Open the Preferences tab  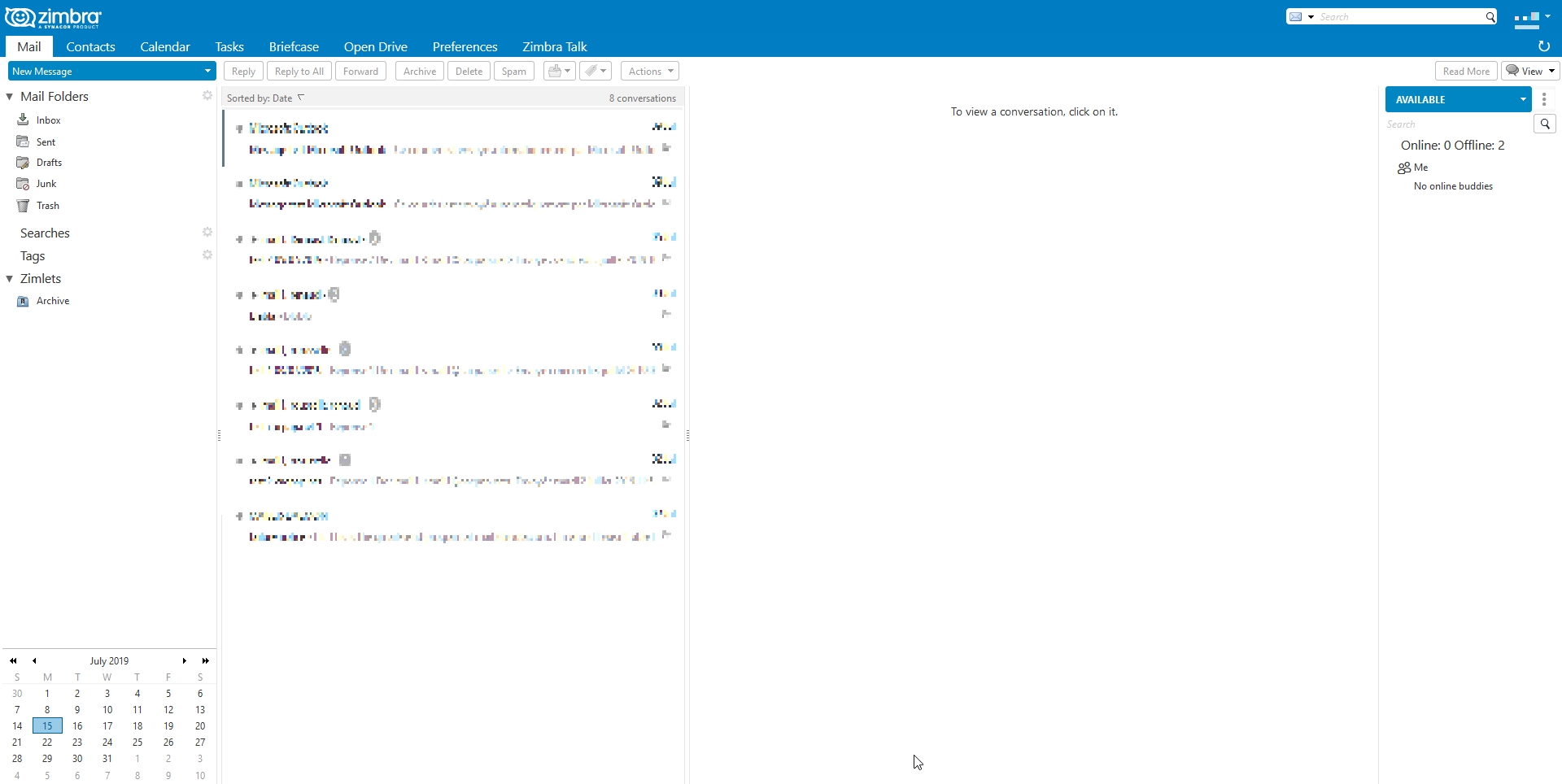[465, 47]
